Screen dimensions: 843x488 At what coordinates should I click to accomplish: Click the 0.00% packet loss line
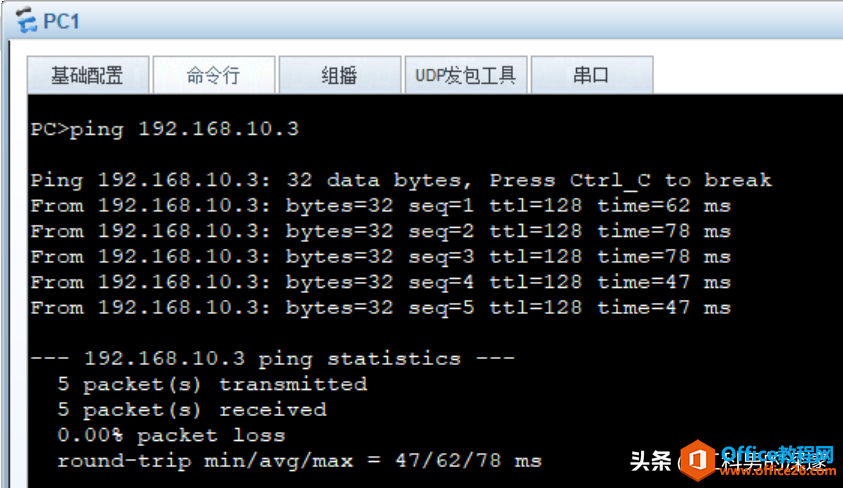171,435
